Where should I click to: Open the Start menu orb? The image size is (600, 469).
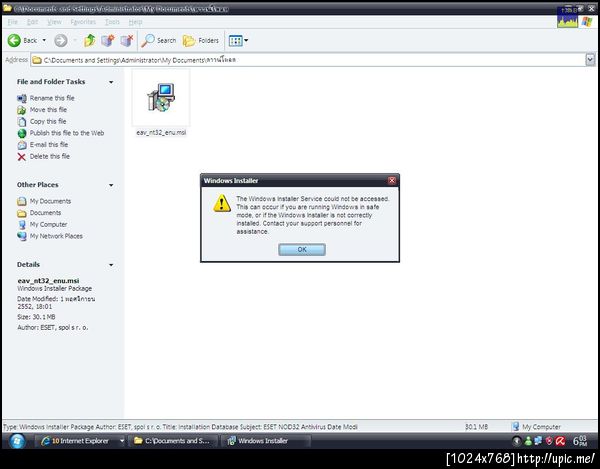click(16, 441)
